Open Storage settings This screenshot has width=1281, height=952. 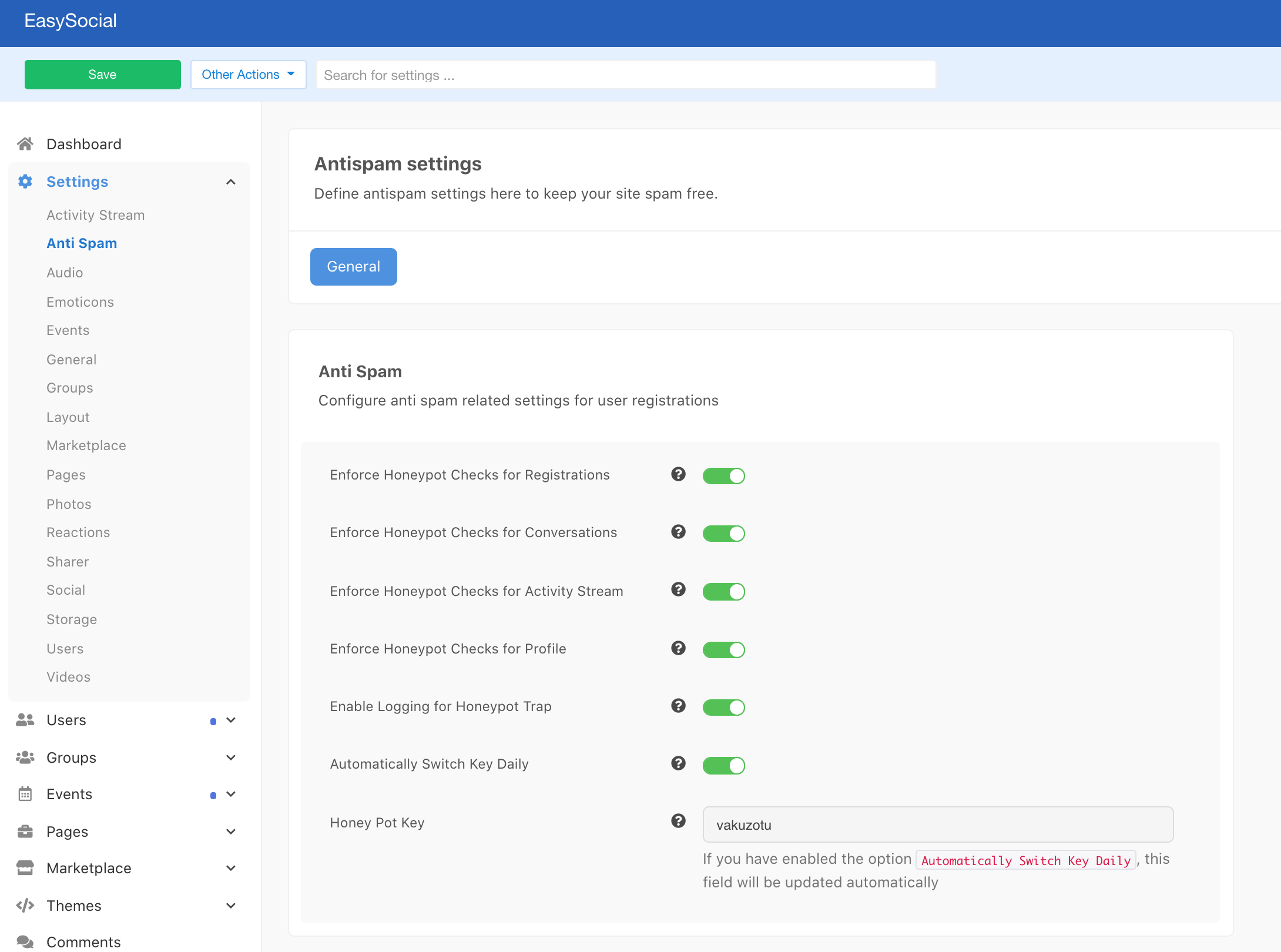click(72, 619)
